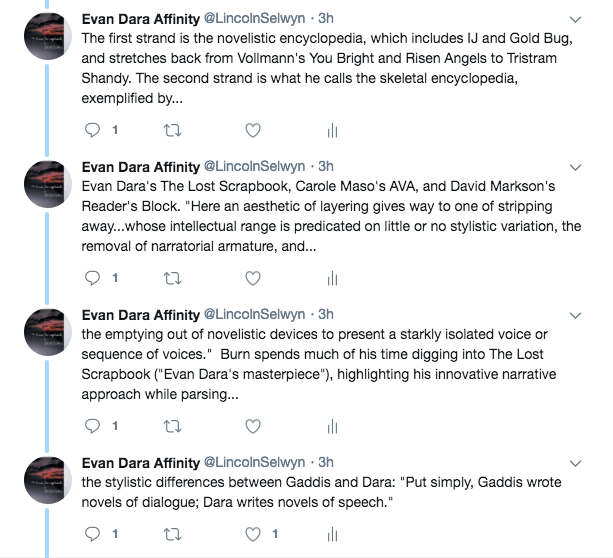Reply to the tweet mentioning Carole Maso's AVA
613x558 pixels.
[x=92, y=277]
